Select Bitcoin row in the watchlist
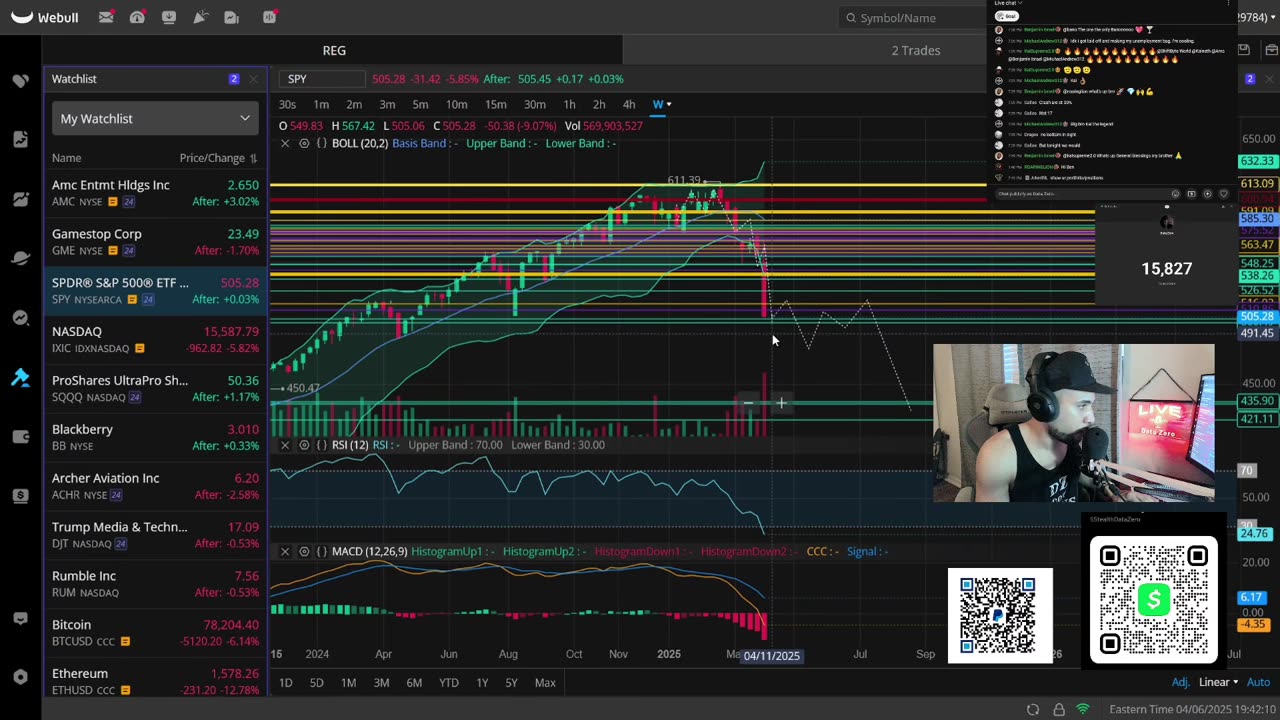The height and width of the screenshot is (720, 1280). (x=155, y=632)
